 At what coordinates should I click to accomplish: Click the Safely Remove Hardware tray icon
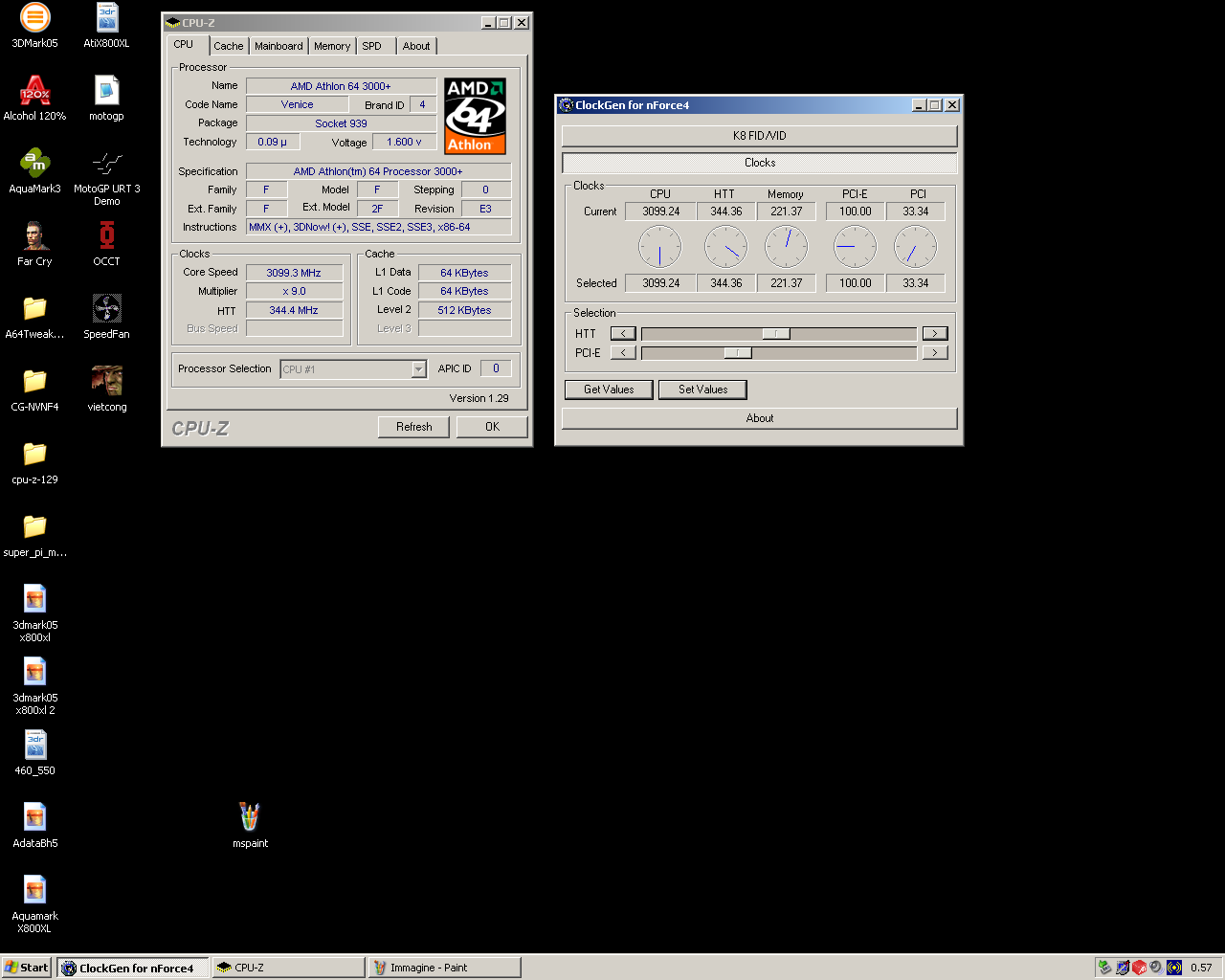pyautogui.click(x=1104, y=968)
